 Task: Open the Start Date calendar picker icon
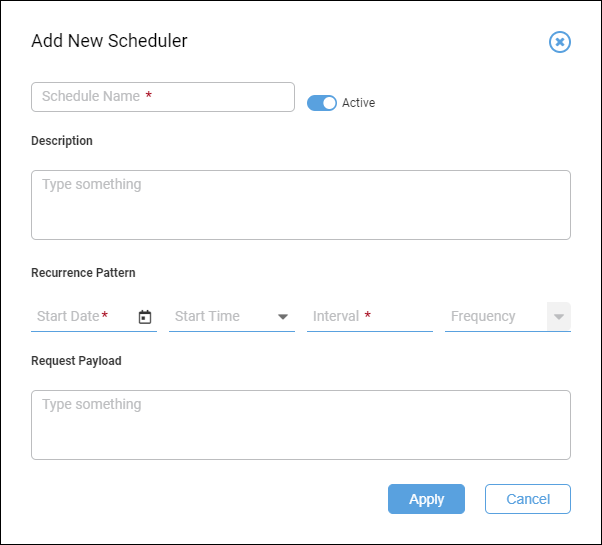tap(145, 317)
